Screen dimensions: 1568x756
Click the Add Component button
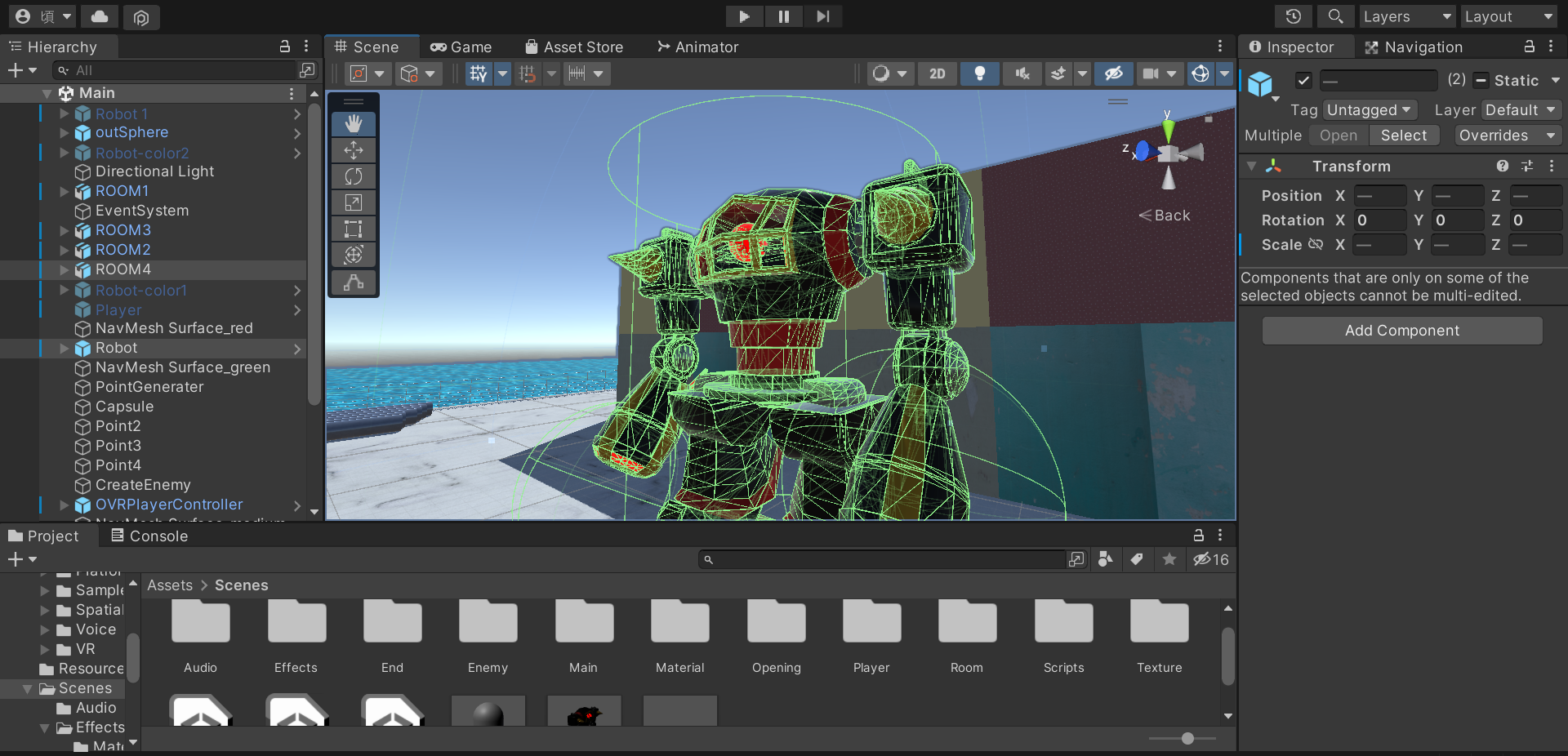click(x=1401, y=331)
